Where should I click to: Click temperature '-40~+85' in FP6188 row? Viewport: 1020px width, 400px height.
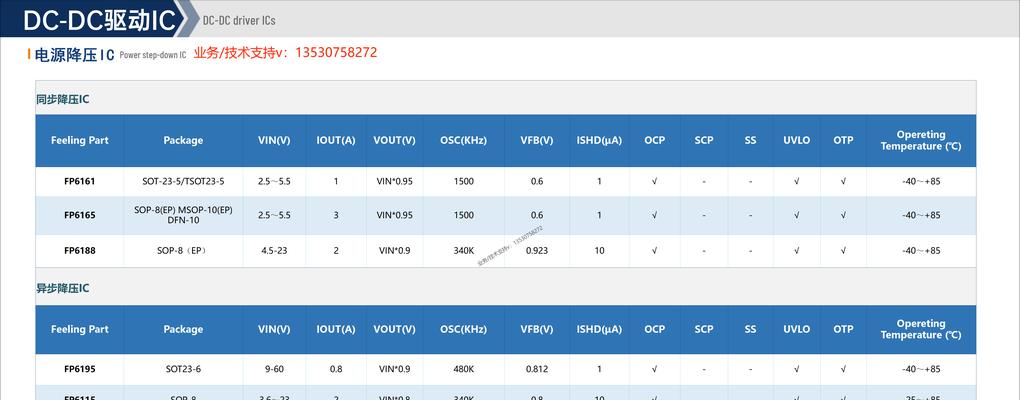(x=920, y=250)
